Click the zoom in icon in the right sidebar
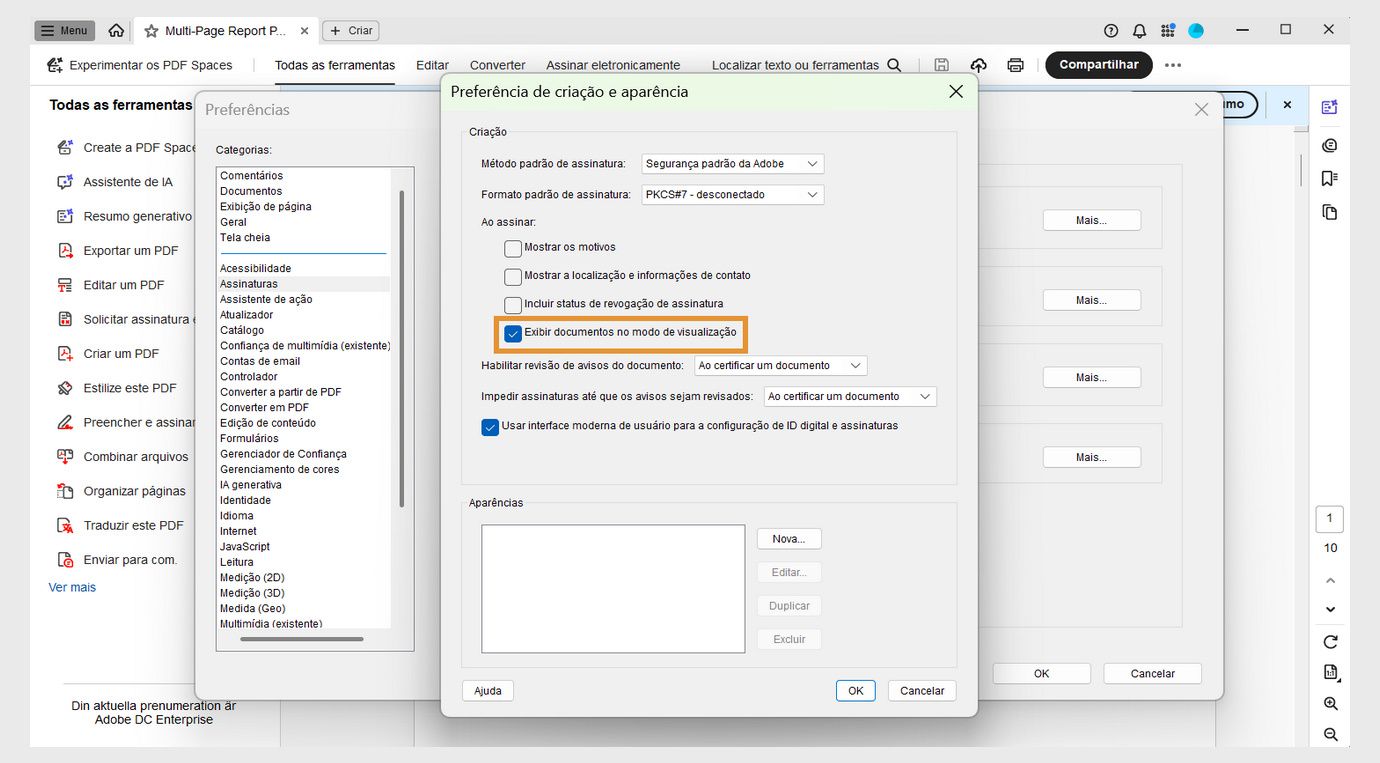 (1330, 703)
